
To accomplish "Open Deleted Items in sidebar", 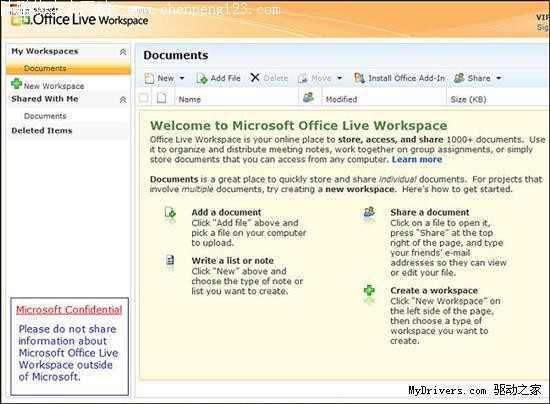I will pos(42,130).
